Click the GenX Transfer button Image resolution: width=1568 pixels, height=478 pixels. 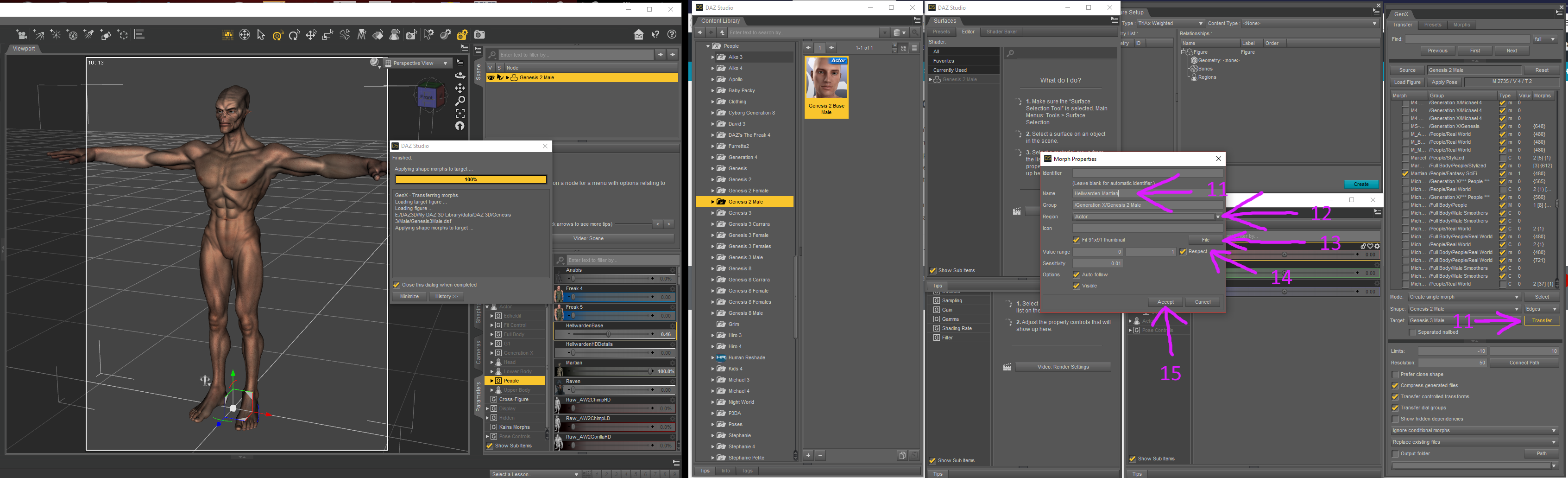pos(1541,320)
